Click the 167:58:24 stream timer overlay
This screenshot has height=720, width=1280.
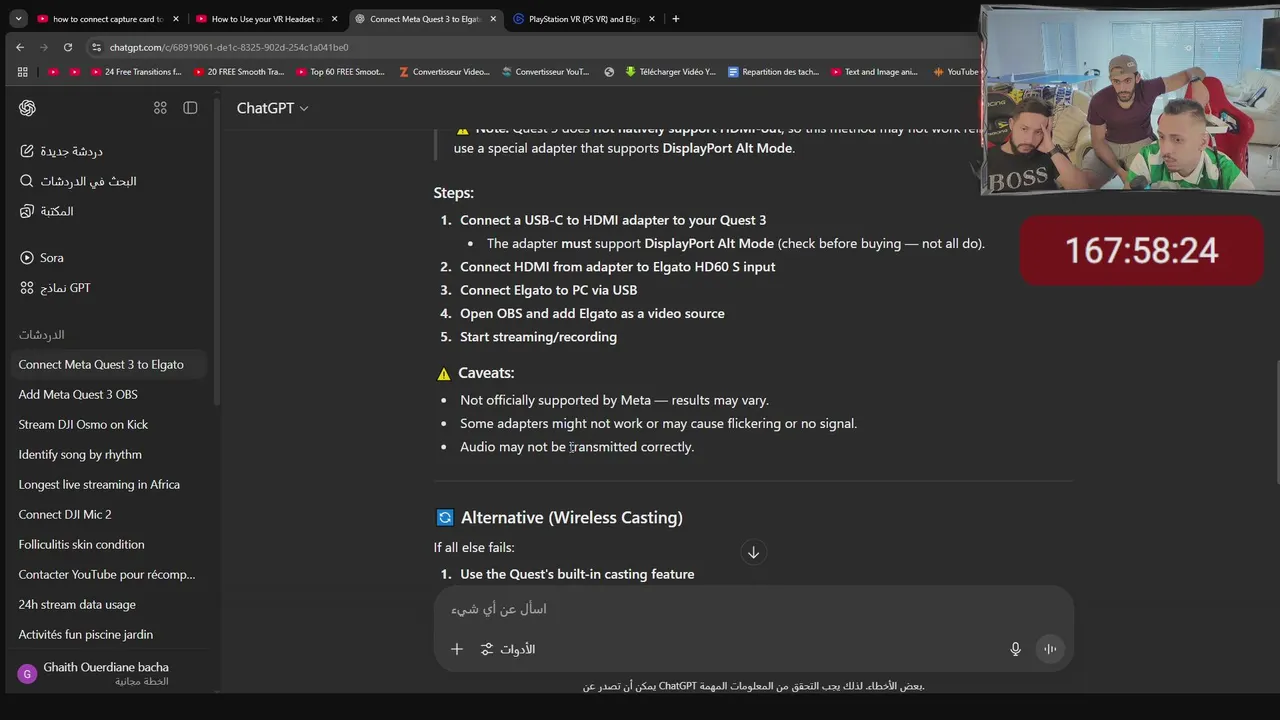(1141, 250)
